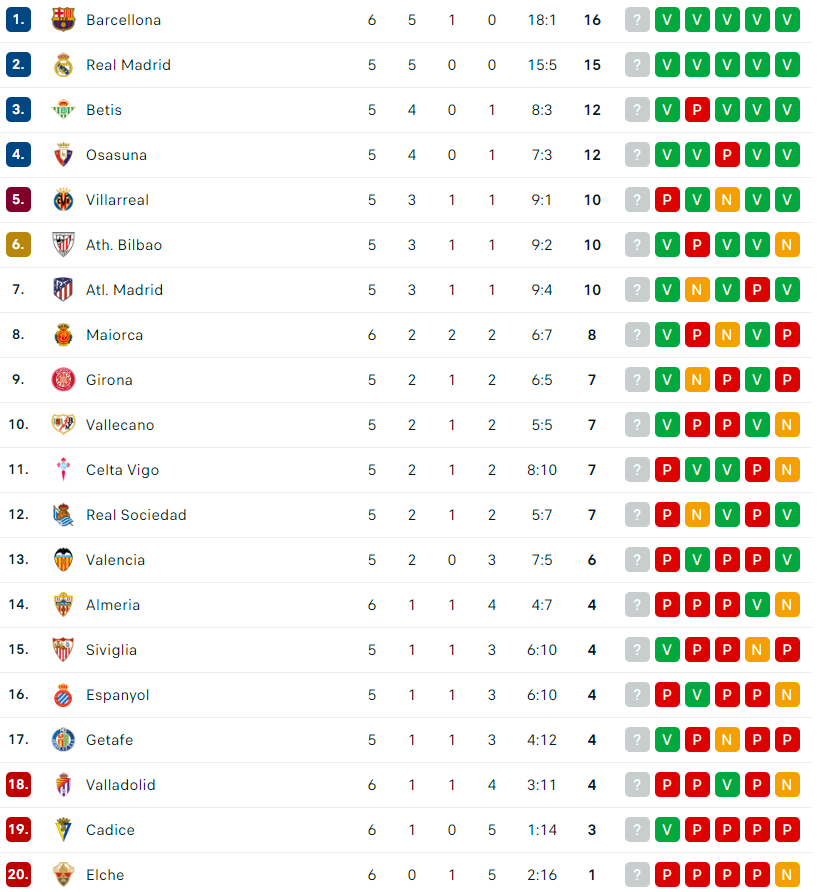
Task: Click the Barcellona club crest
Action: pos(63,20)
